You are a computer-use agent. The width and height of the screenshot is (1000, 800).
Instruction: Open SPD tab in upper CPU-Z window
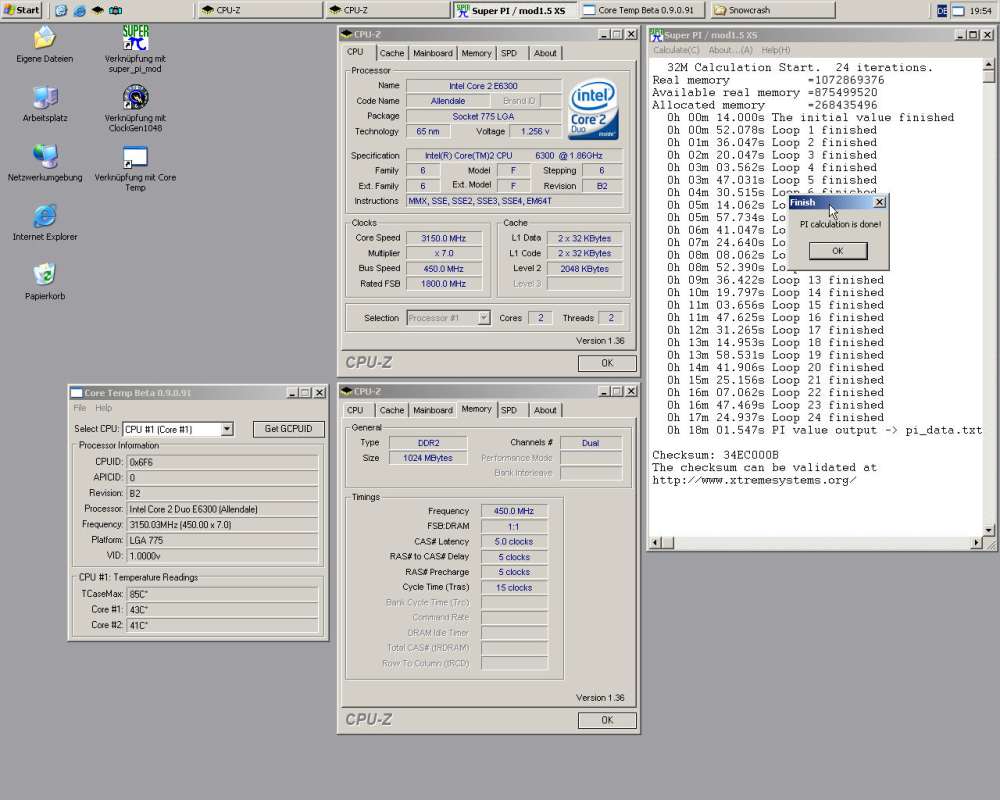[x=509, y=53]
